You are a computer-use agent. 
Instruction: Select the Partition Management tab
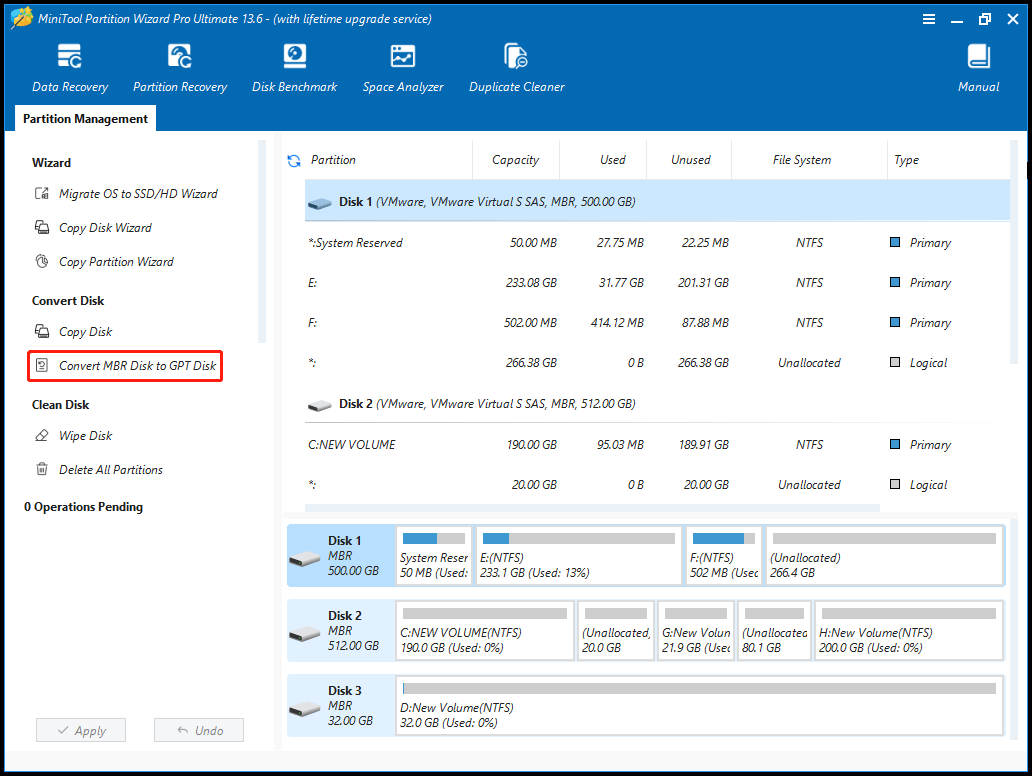pos(85,118)
